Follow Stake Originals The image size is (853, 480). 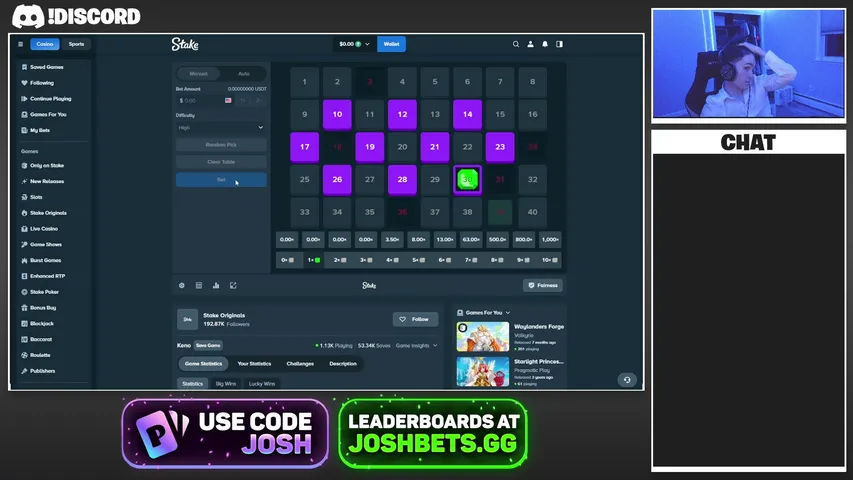pos(415,319)
